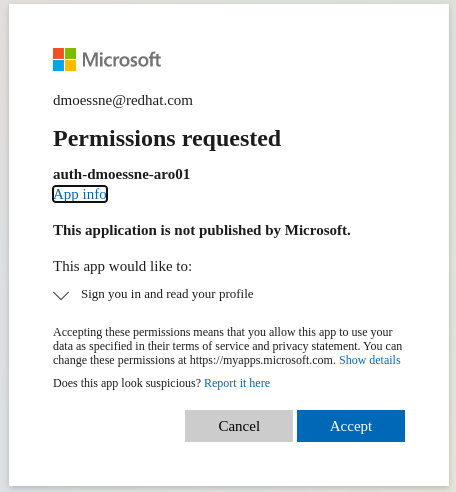Open the Show details link

click(370, 360)
